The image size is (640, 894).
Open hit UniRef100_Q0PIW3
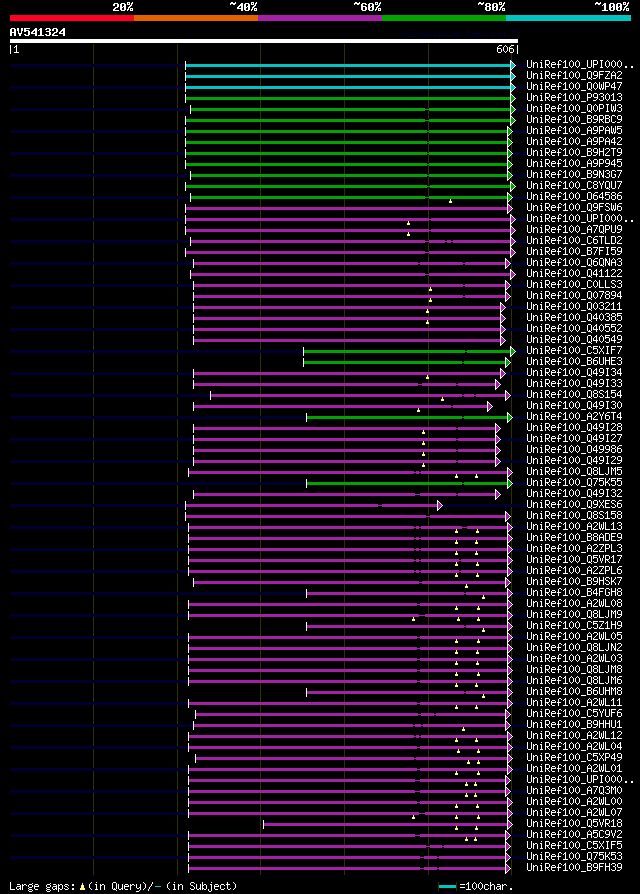pos(574,108)
